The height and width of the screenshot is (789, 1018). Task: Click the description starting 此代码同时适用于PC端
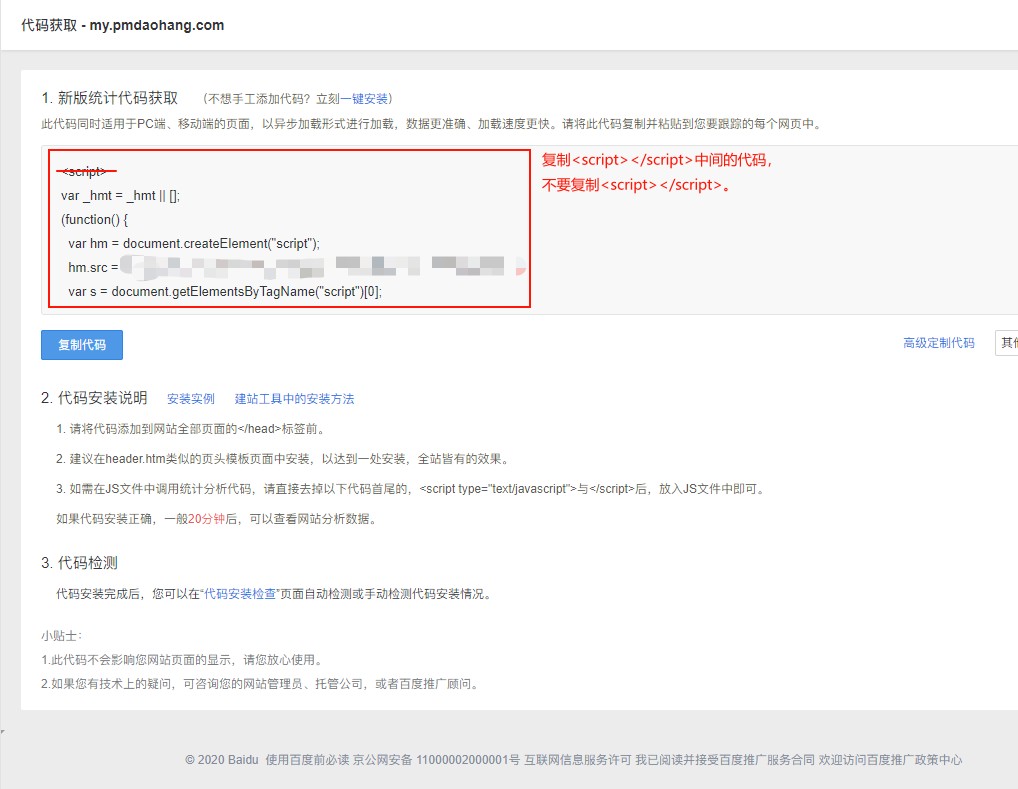(x=432, y=123)
